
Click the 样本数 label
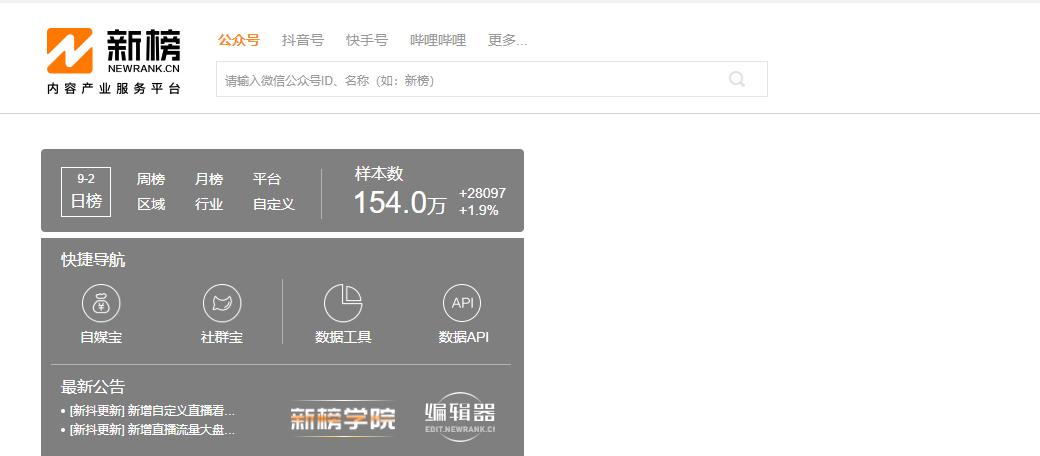pyautogui.click(x=379, y=174)
